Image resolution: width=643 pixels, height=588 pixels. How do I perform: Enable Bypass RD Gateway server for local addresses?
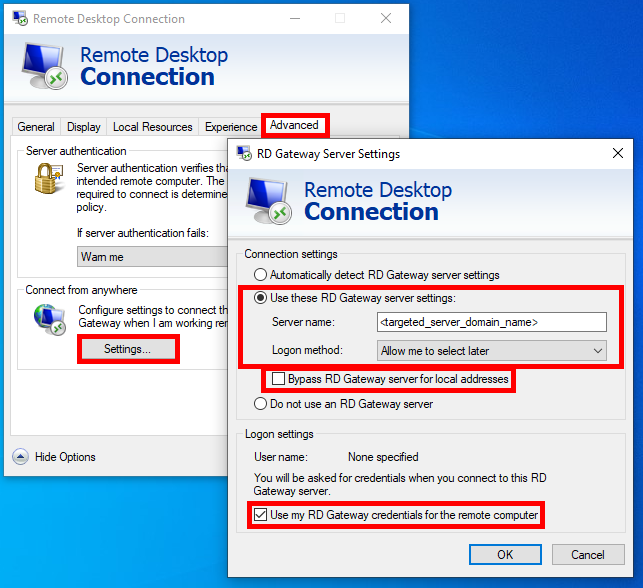click(279, 380)
